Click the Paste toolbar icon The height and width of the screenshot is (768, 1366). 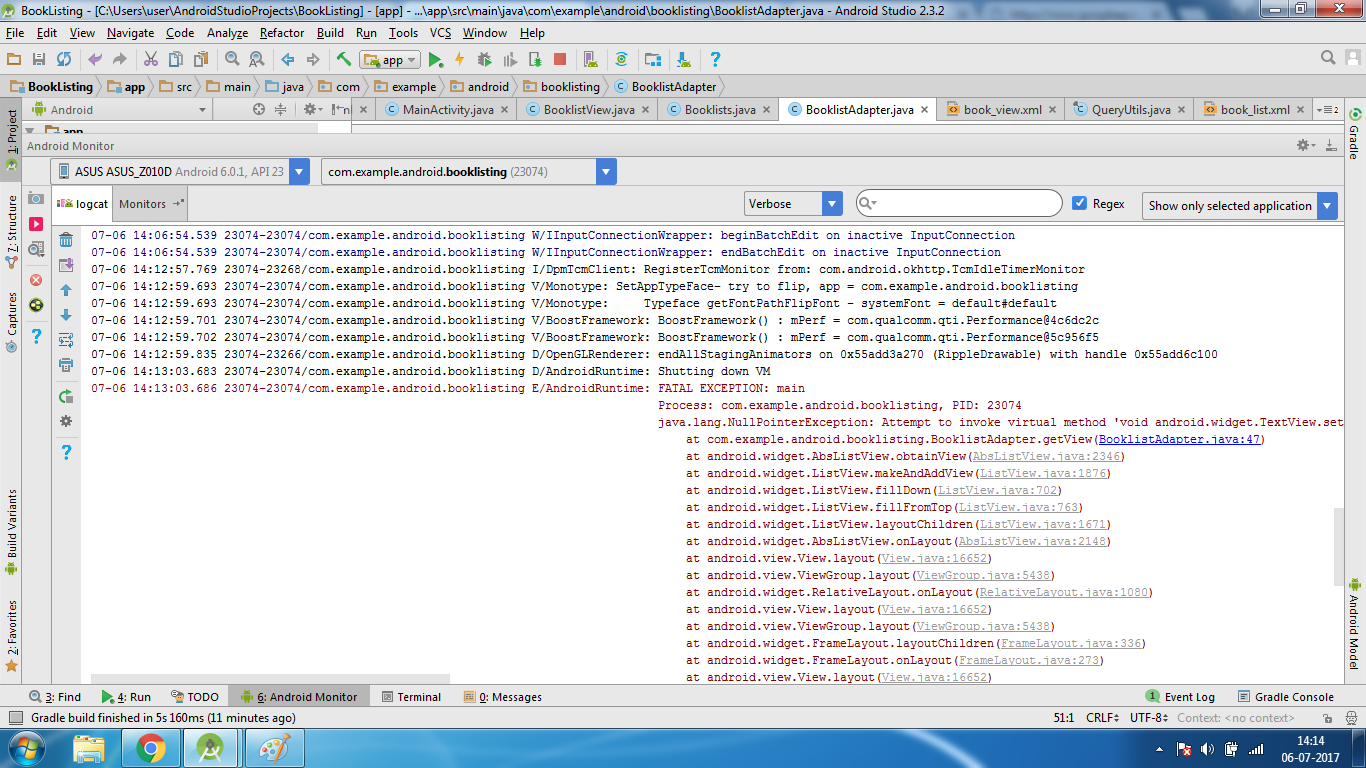pos(201,60)
